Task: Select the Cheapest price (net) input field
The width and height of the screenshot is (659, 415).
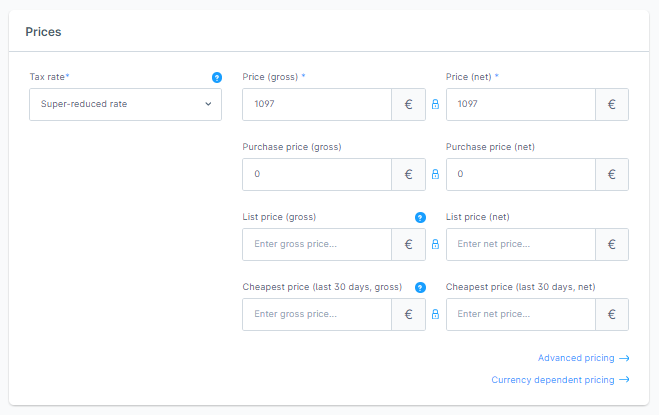Action: pos(520,314)
